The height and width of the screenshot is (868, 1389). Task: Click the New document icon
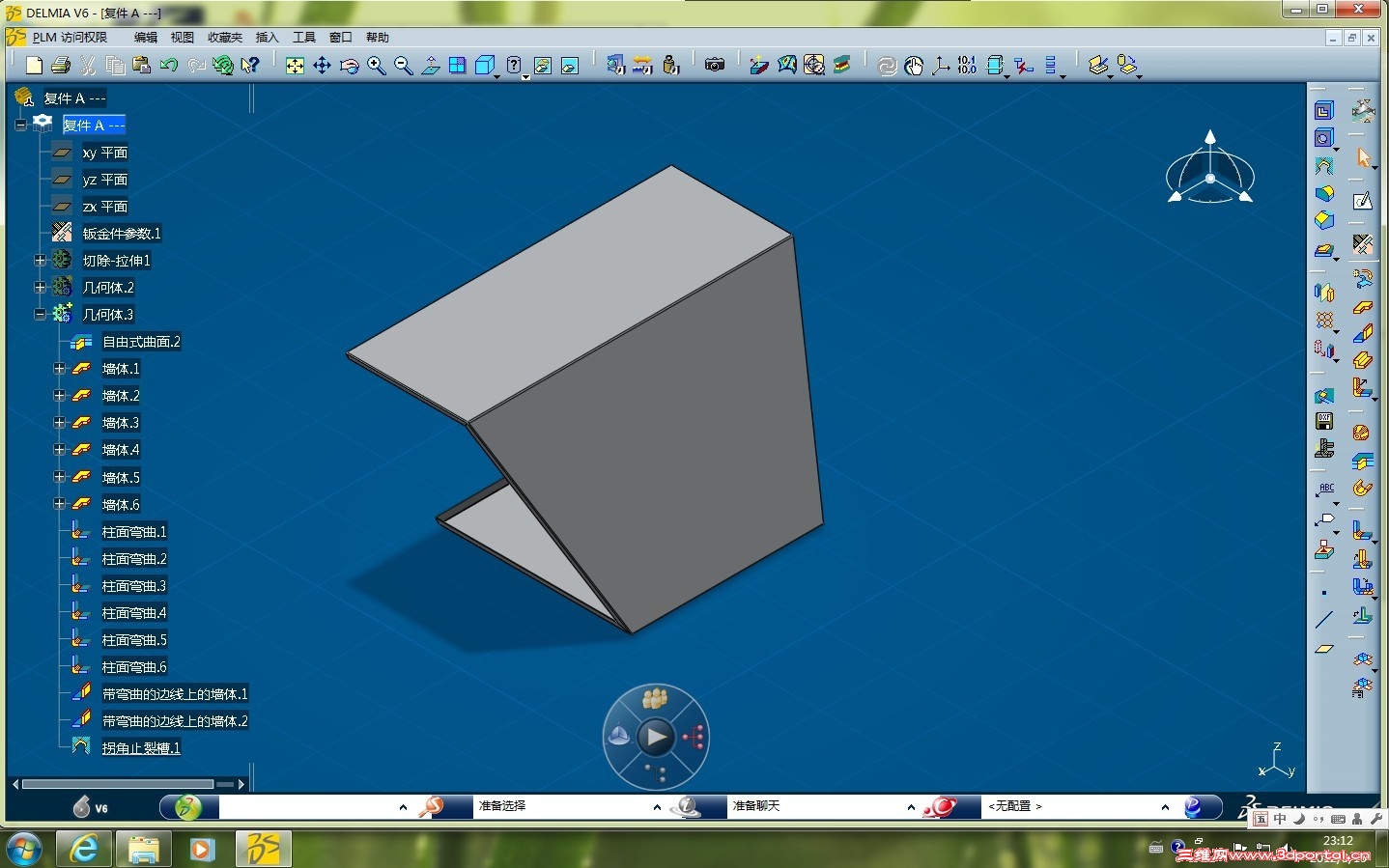34,65
